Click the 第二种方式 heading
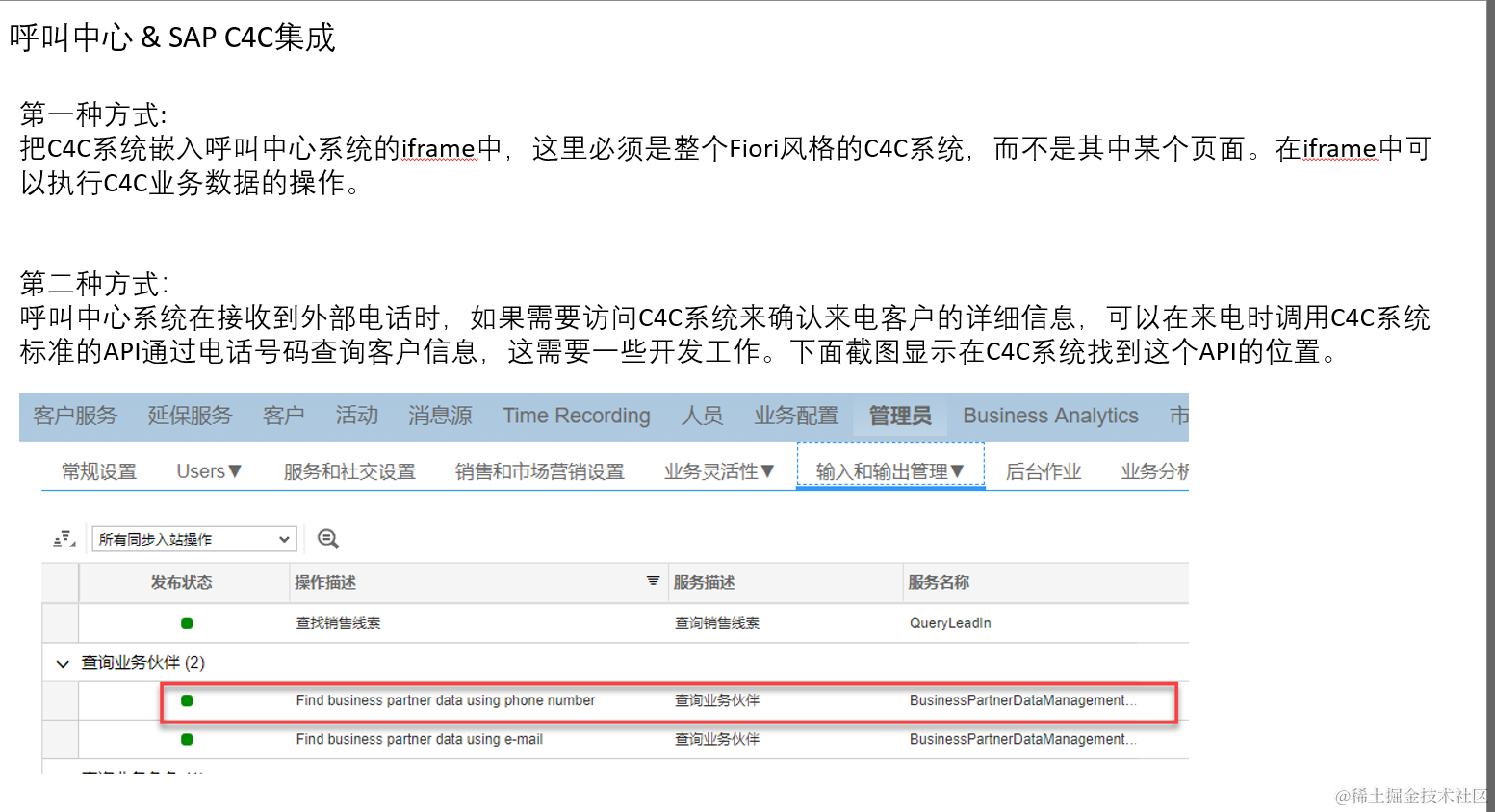 click(x=93, y=284)
